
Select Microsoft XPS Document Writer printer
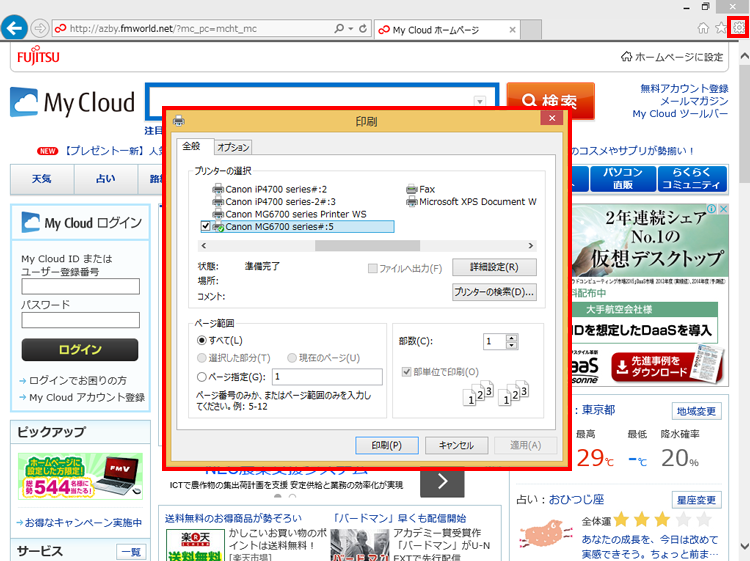[x=470, y=202]
